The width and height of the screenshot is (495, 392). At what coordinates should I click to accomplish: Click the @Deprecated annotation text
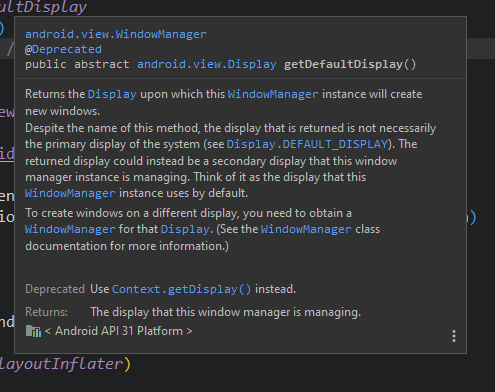tap(63, 49)
